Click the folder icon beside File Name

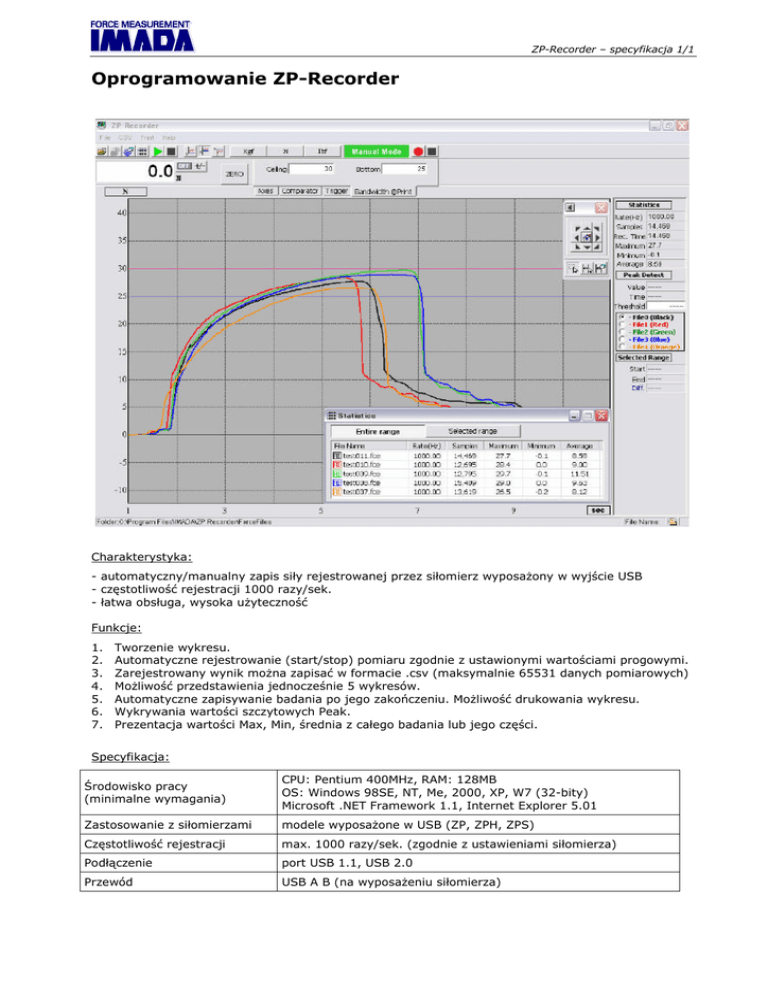coord(673,521)
